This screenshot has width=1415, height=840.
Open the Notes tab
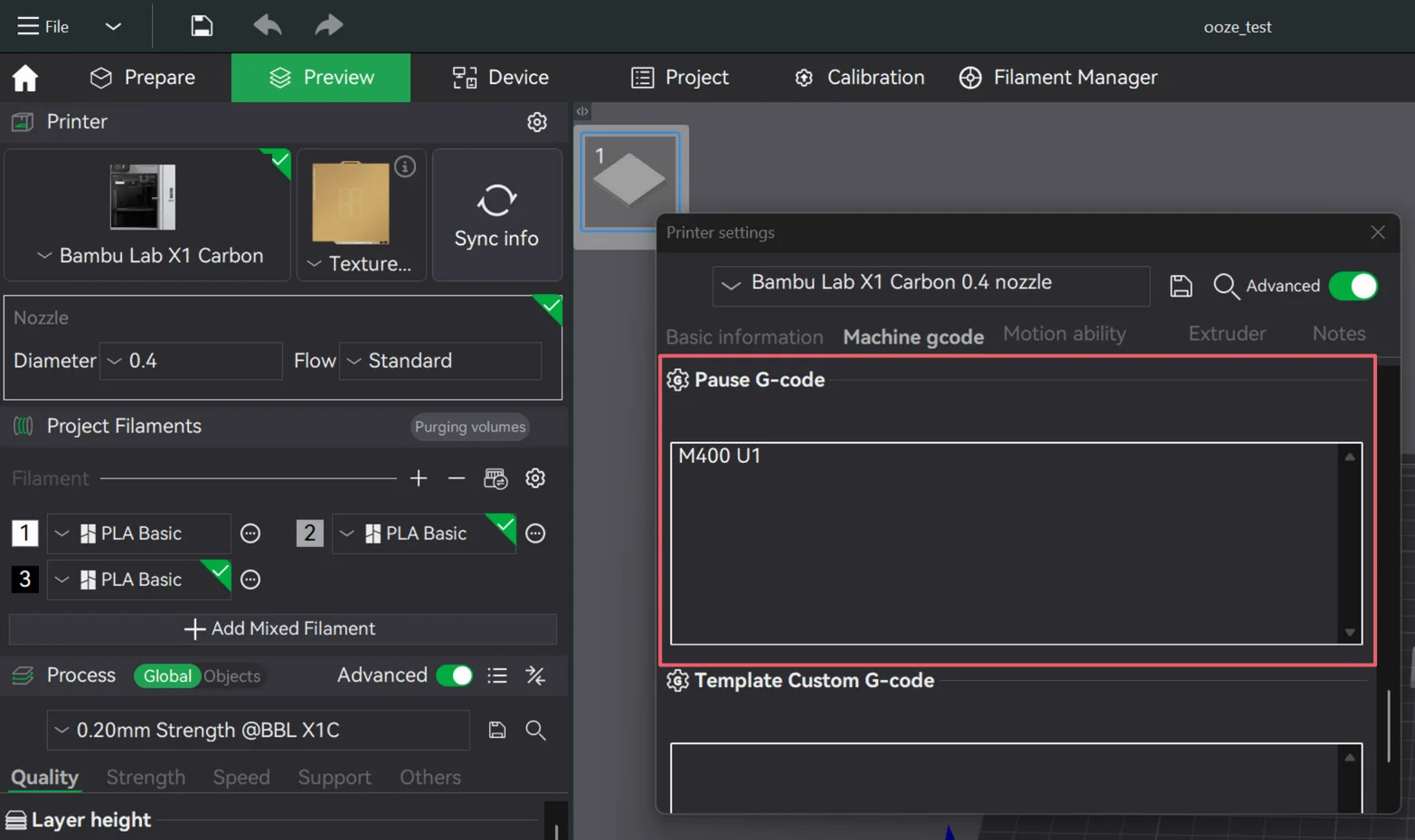pos(1339,334)
